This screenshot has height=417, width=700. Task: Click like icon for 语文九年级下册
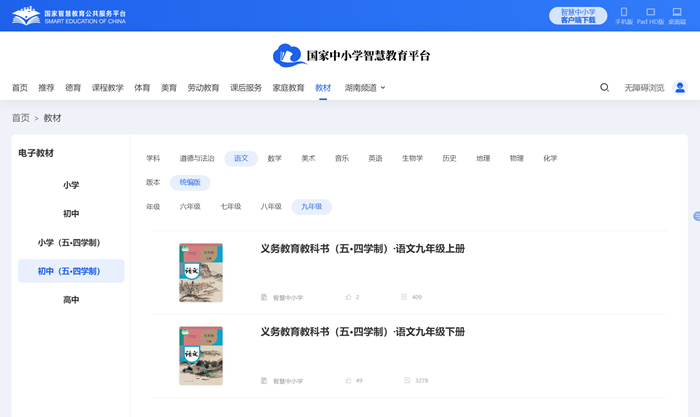tap(348, 381)
